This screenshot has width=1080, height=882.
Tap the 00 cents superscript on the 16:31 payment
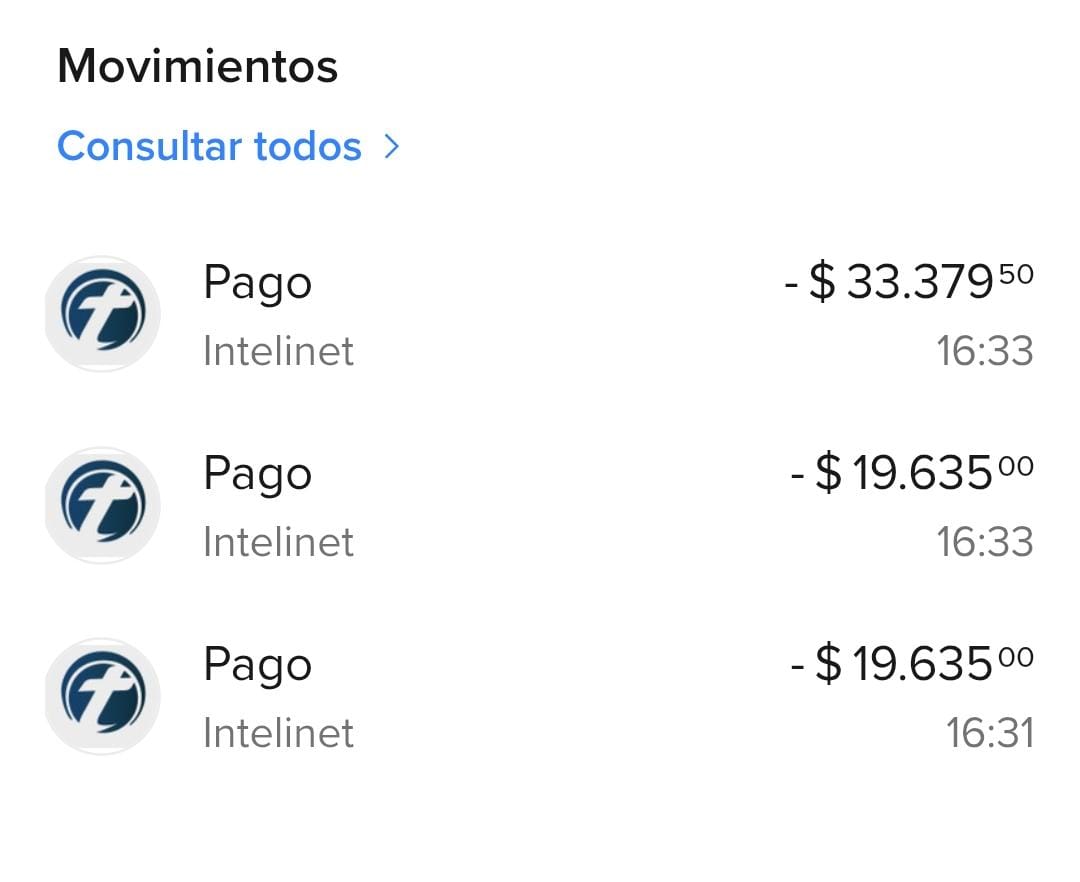coord(1016,656)
